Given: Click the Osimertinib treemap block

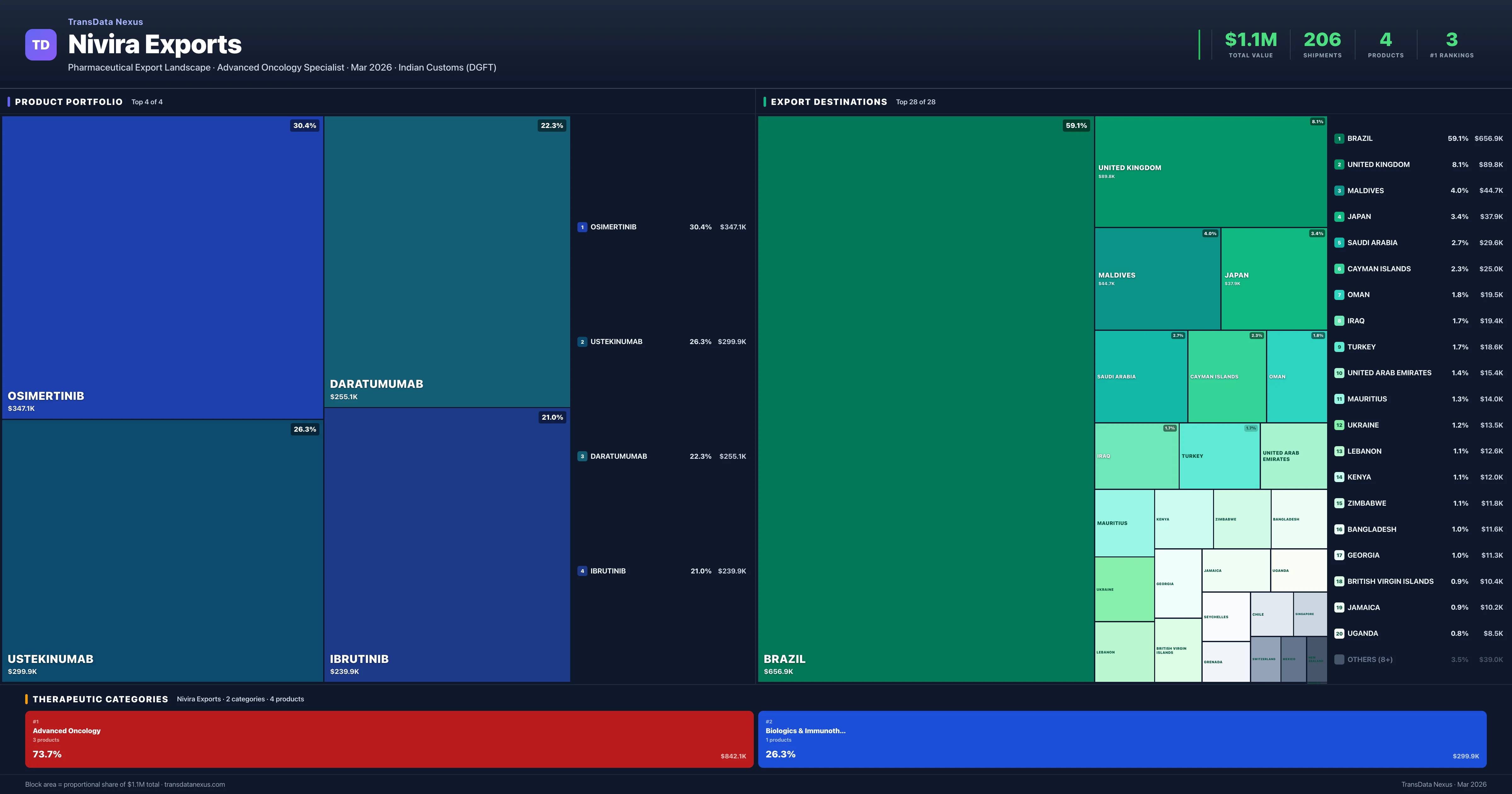Looking at the screenshot, I should click(163, 267).
